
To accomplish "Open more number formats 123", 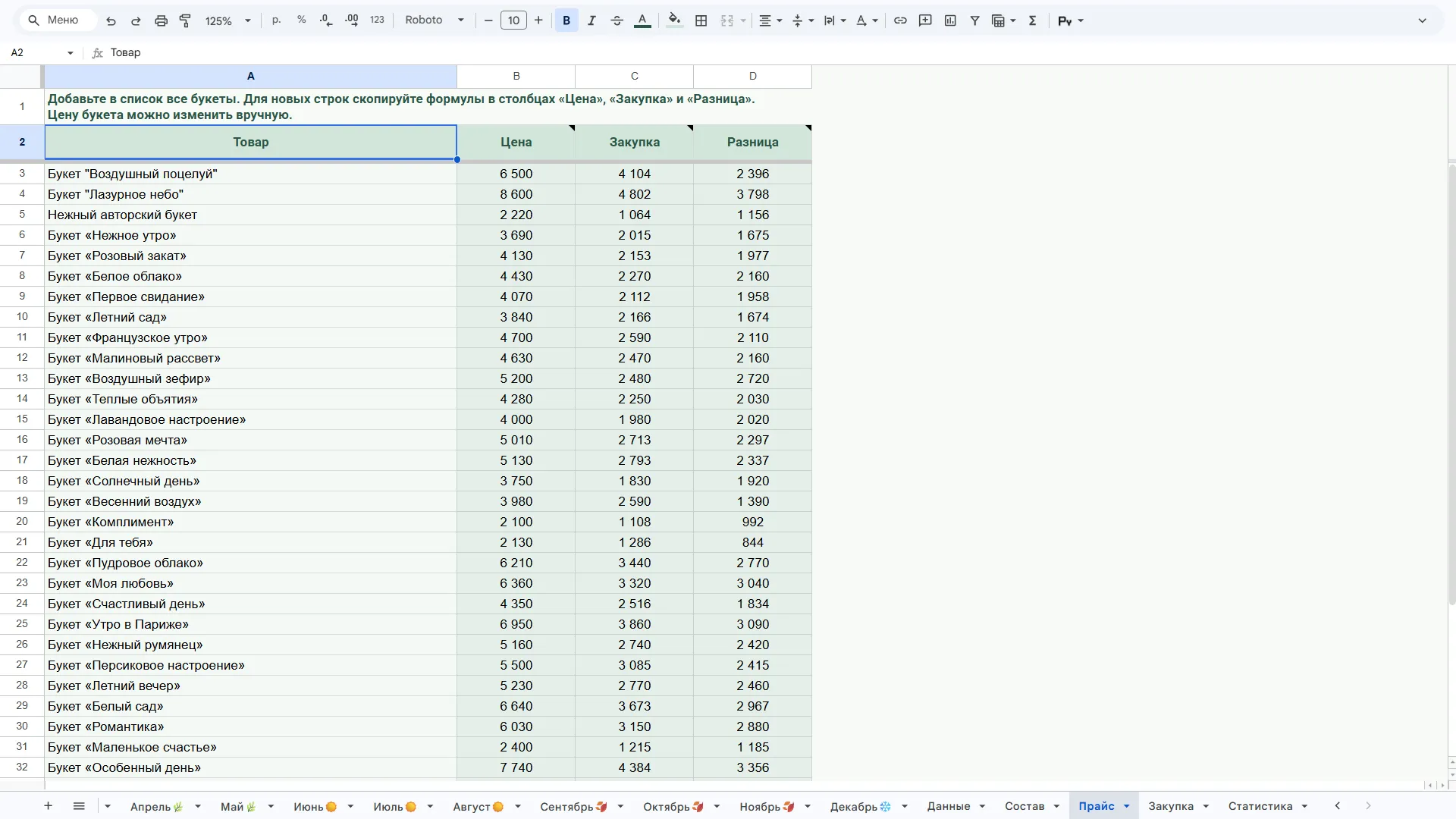I will tap(378, 20).
